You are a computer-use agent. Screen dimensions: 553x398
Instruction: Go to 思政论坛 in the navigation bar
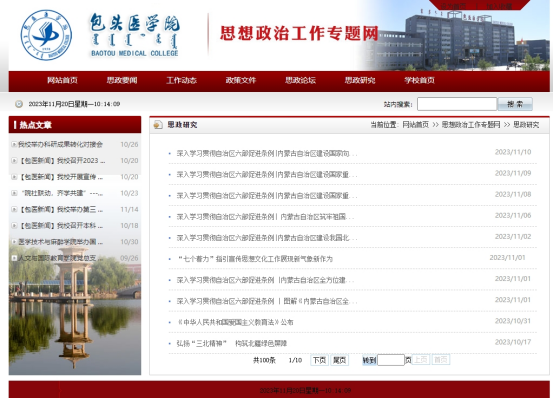[x=300, y=80]
